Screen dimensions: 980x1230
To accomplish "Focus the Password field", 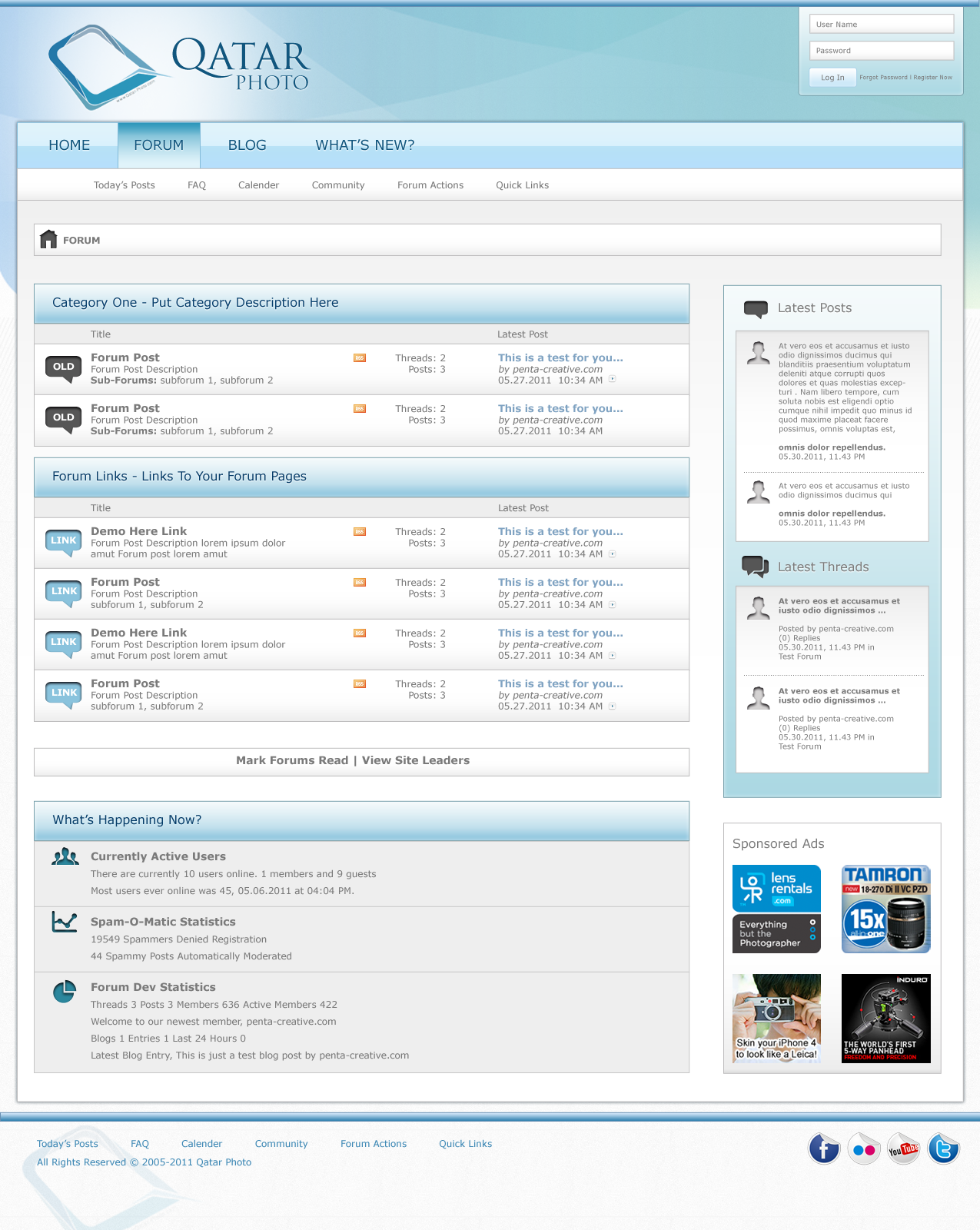I will [881, 51].
